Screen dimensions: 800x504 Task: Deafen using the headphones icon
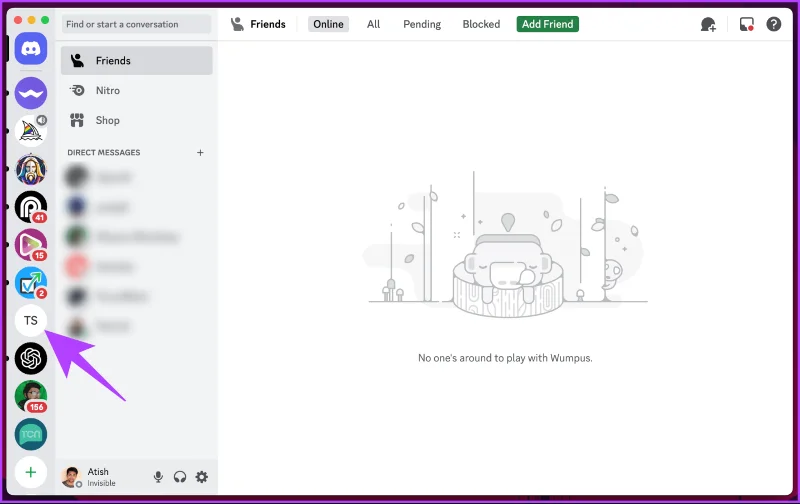coord(180,477)
